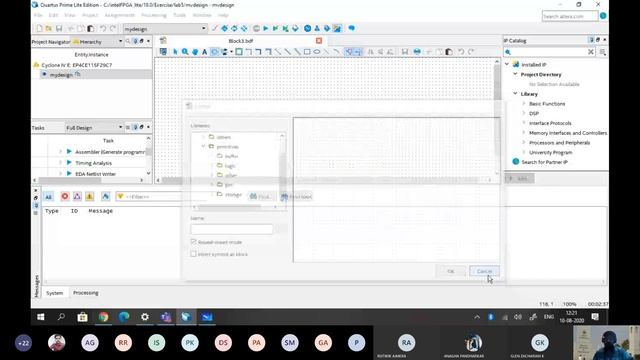The width and height of the screenshot is (640, 360).
Task: Open the Hierarchy dropdown in Project Navigator
Action: coord(120,41)
